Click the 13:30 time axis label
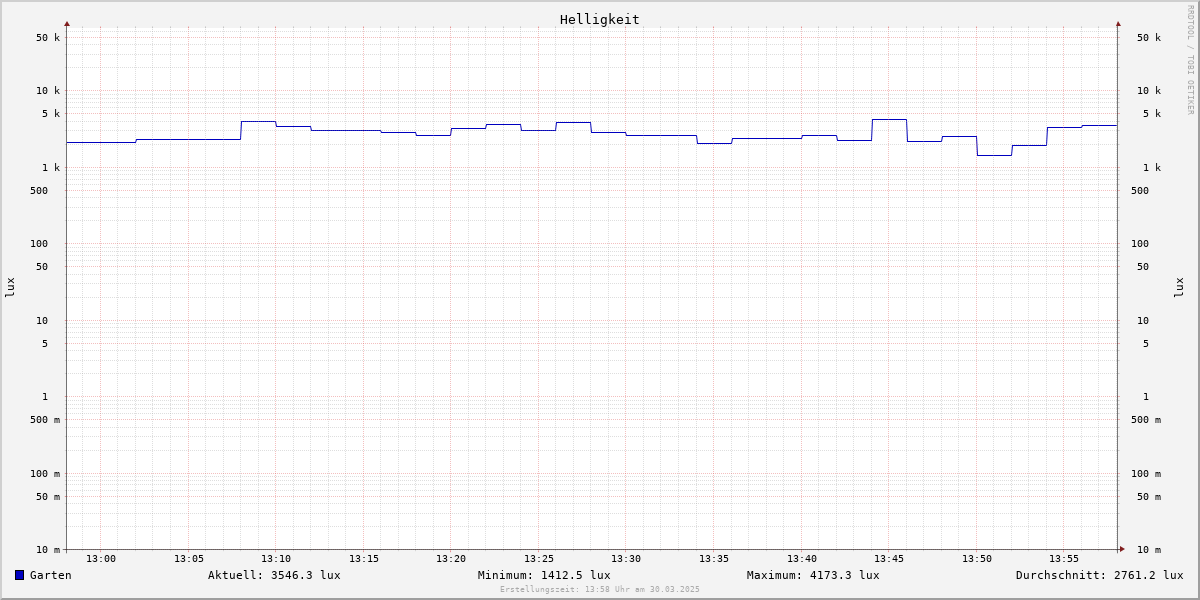 [x=626, y=559]
